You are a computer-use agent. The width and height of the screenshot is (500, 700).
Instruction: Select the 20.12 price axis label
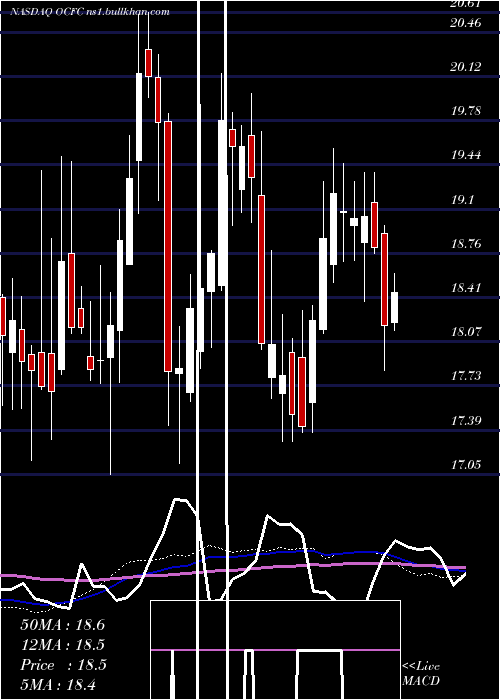pyautogui.click(x=466, y=67)
